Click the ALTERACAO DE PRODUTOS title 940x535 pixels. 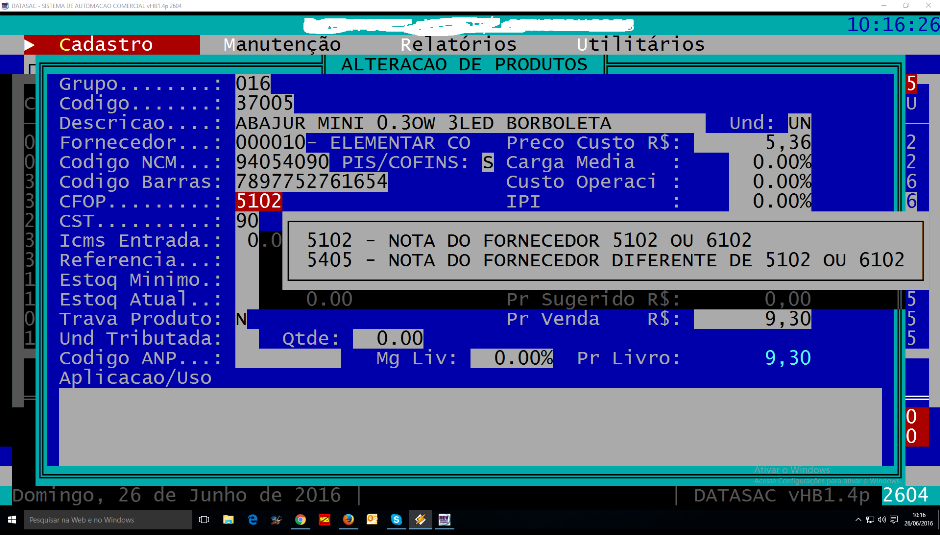[x=465, y=65]
